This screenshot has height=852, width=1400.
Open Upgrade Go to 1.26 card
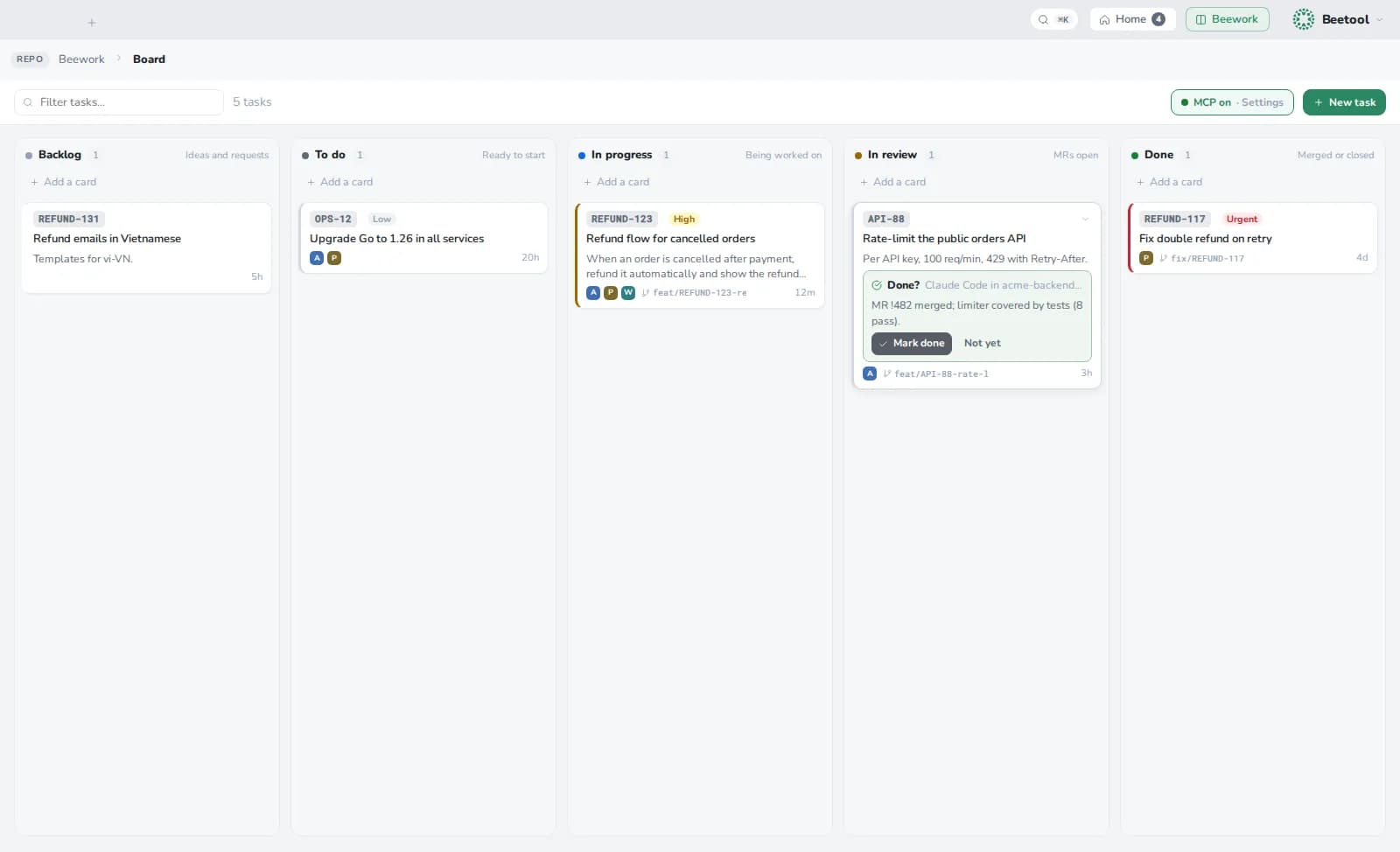click(x=423, y=238)
